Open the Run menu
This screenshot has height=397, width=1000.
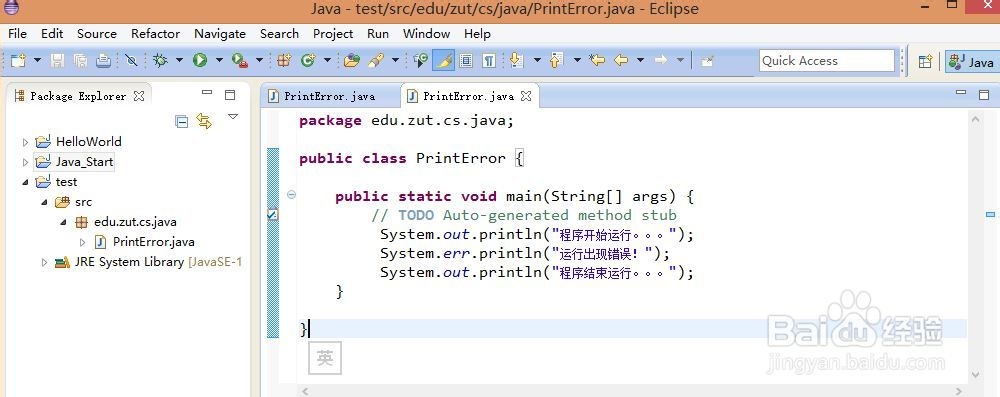[x=378, y=34]
